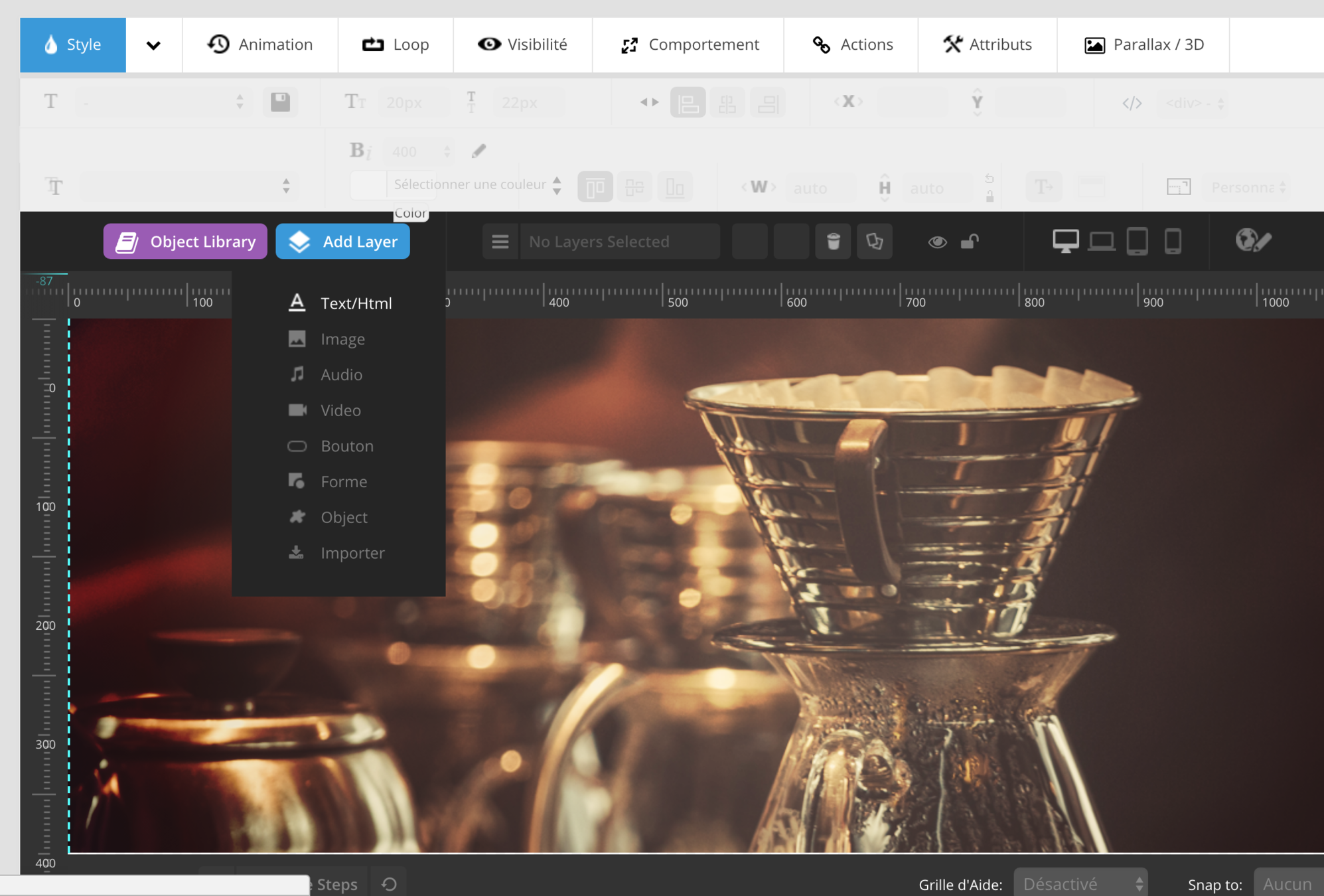The height and width of the screenshot is (896, 1324).
Task: Open the Object Library
Action: point(185,242)
